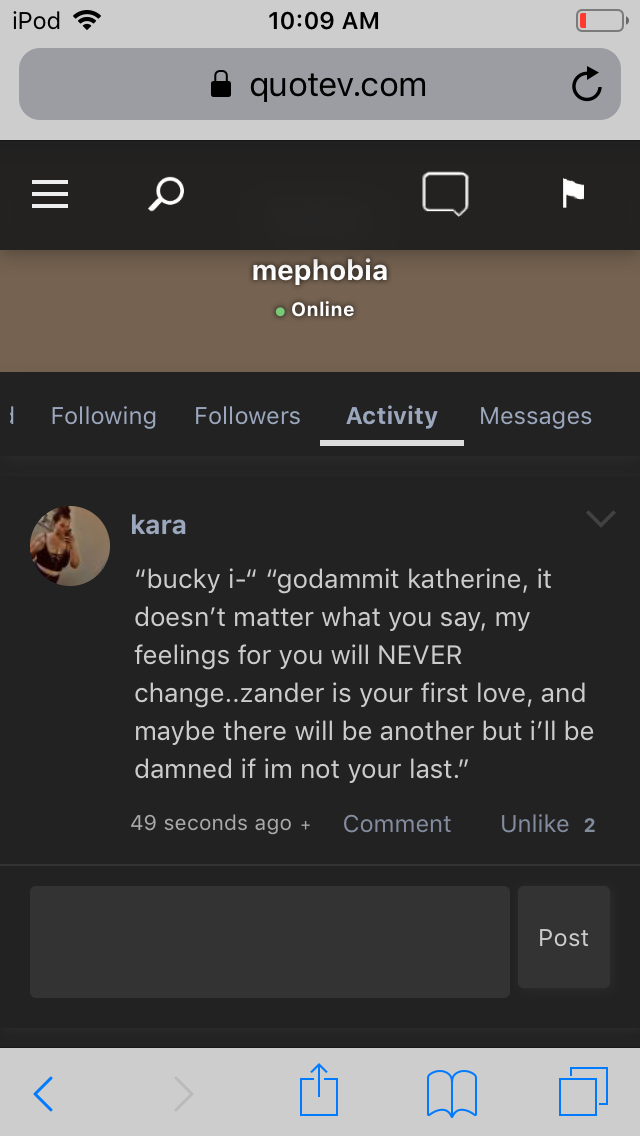This screenshot has width=640, height=1136.
Task: Open kara's profile name link
Action: click(158, 525)
